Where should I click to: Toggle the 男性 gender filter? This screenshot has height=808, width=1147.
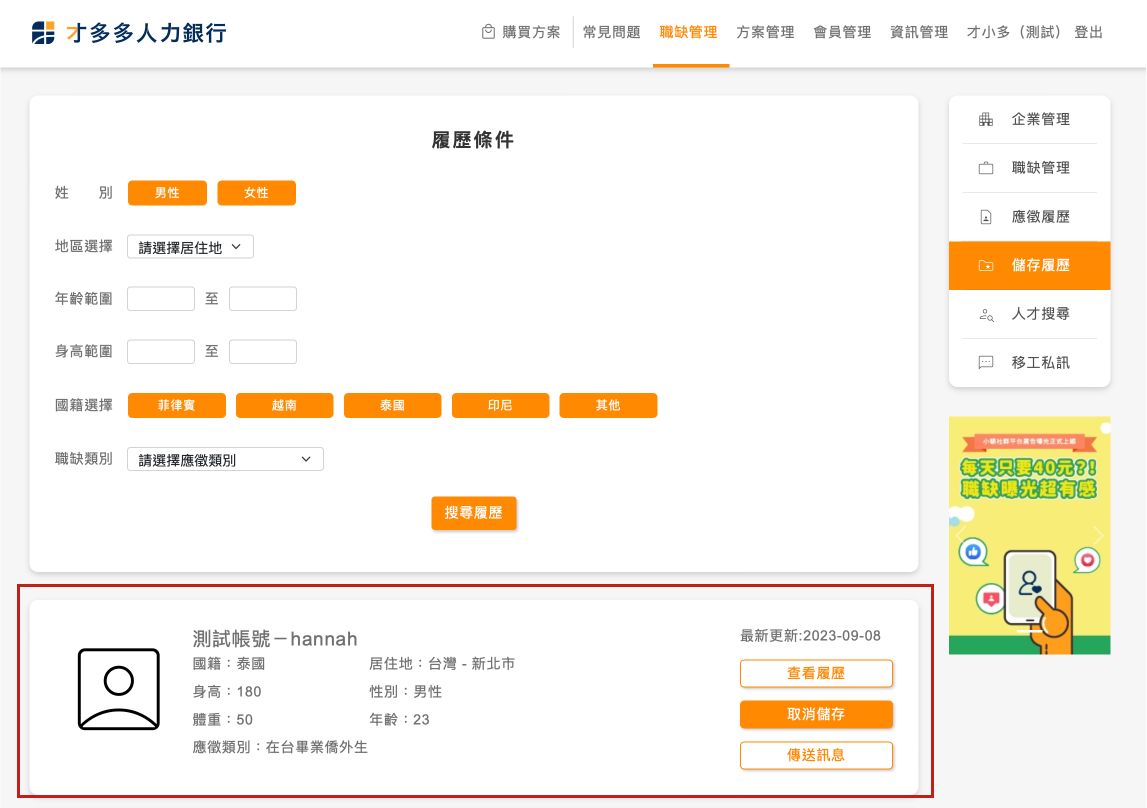click(167, 193)
